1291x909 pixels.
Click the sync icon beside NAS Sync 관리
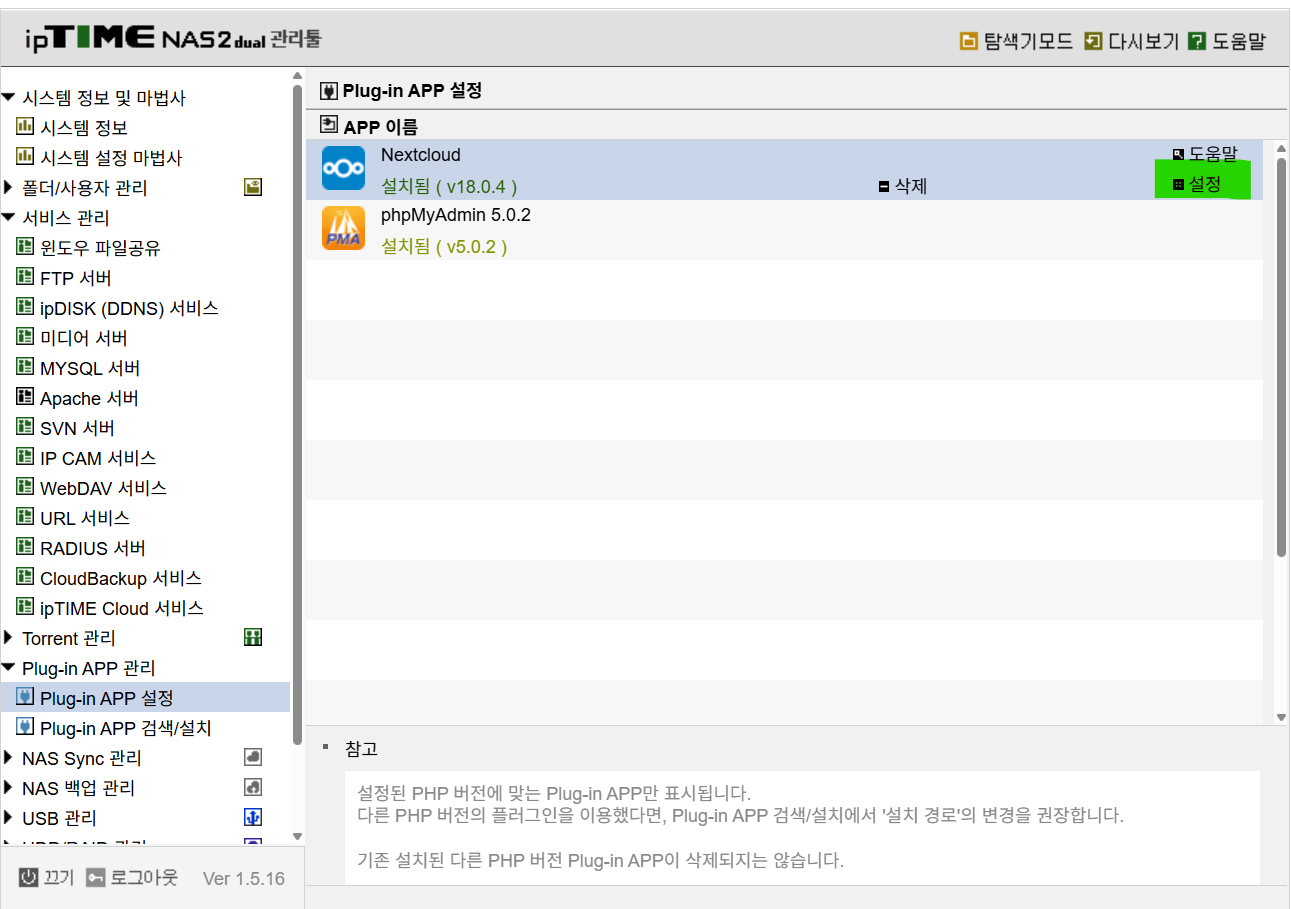[252, 757]
